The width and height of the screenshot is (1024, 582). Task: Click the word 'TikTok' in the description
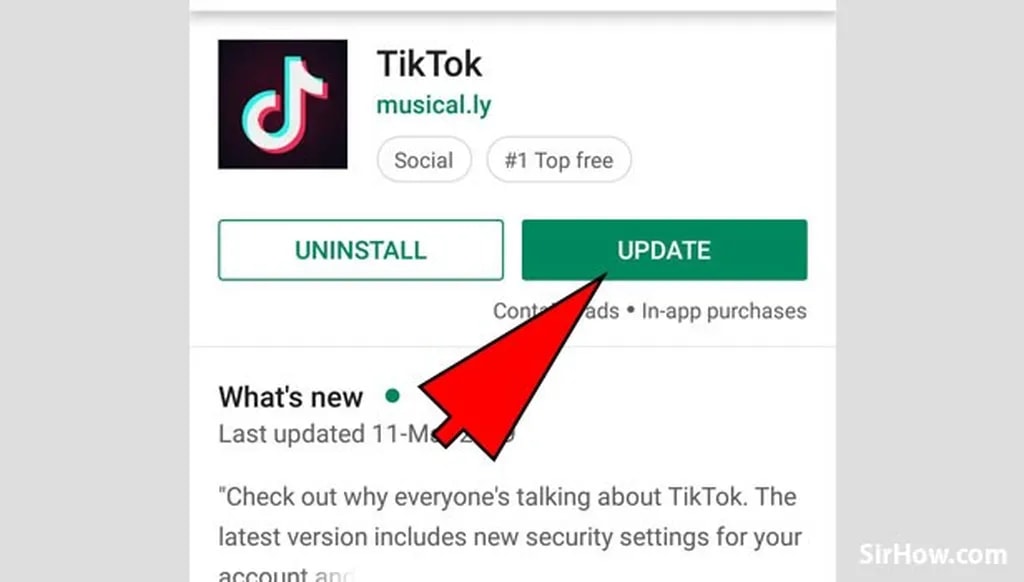point(705,497)
